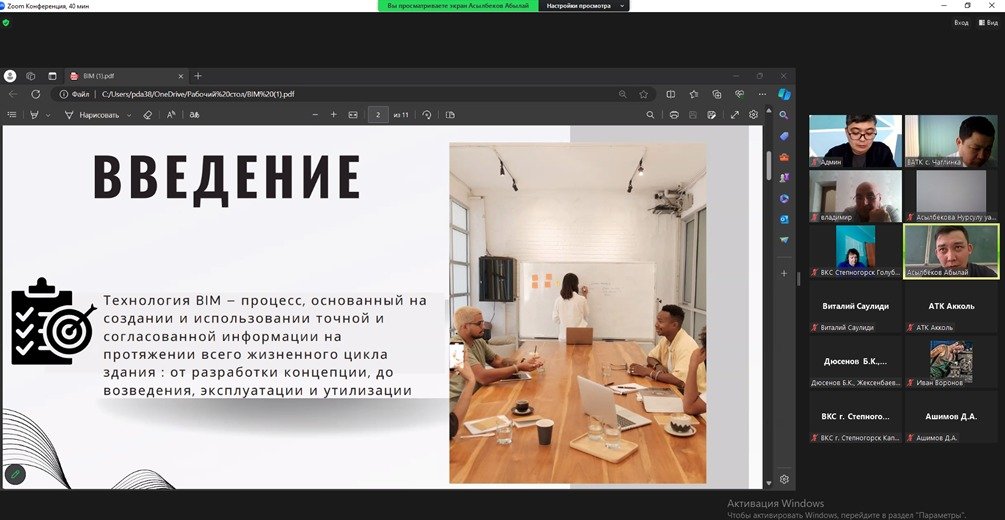Click the Zoom in plus icon
The image size is (1005, 520).
point(333,115)
